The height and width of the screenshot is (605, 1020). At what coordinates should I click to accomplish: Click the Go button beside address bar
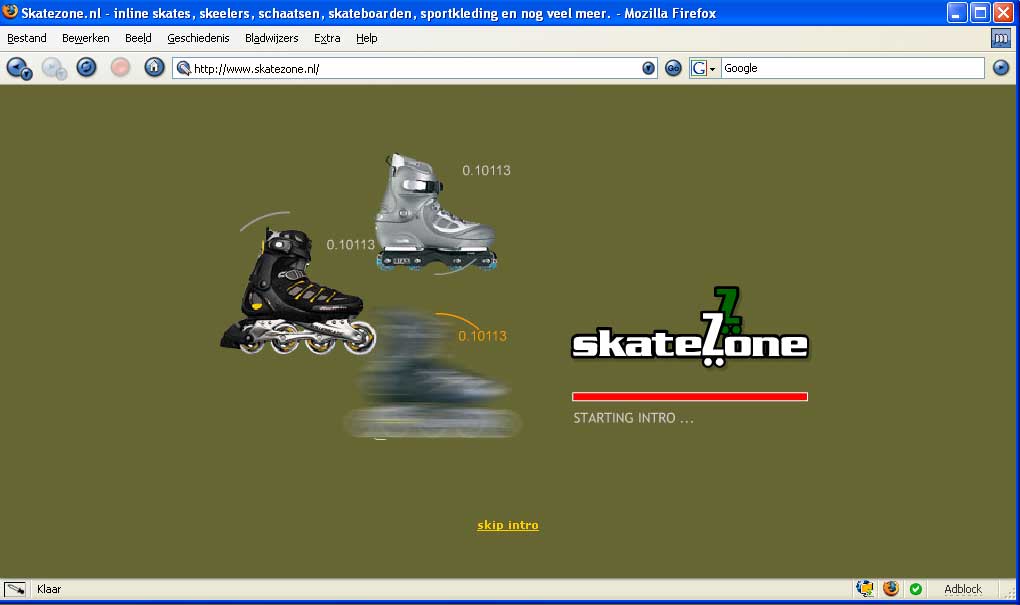point(673,68)
